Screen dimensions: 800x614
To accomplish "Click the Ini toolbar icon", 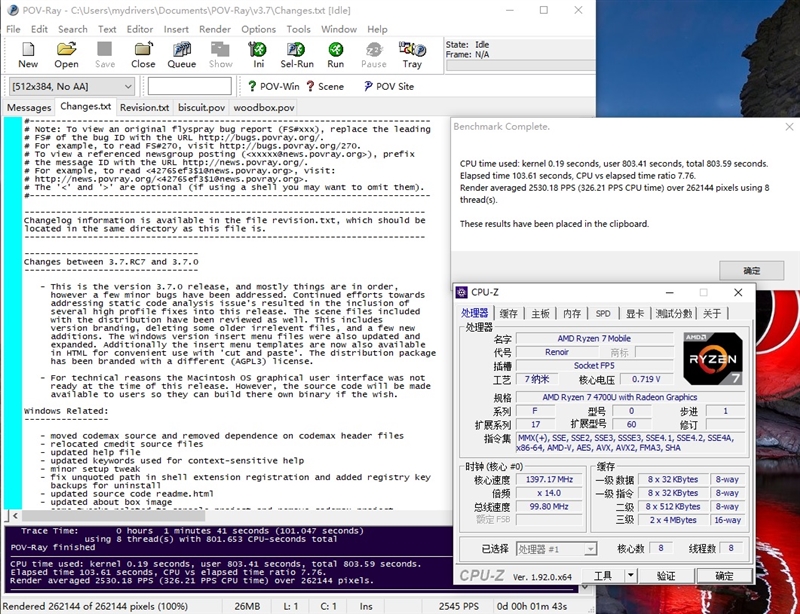I will point(258,54).
